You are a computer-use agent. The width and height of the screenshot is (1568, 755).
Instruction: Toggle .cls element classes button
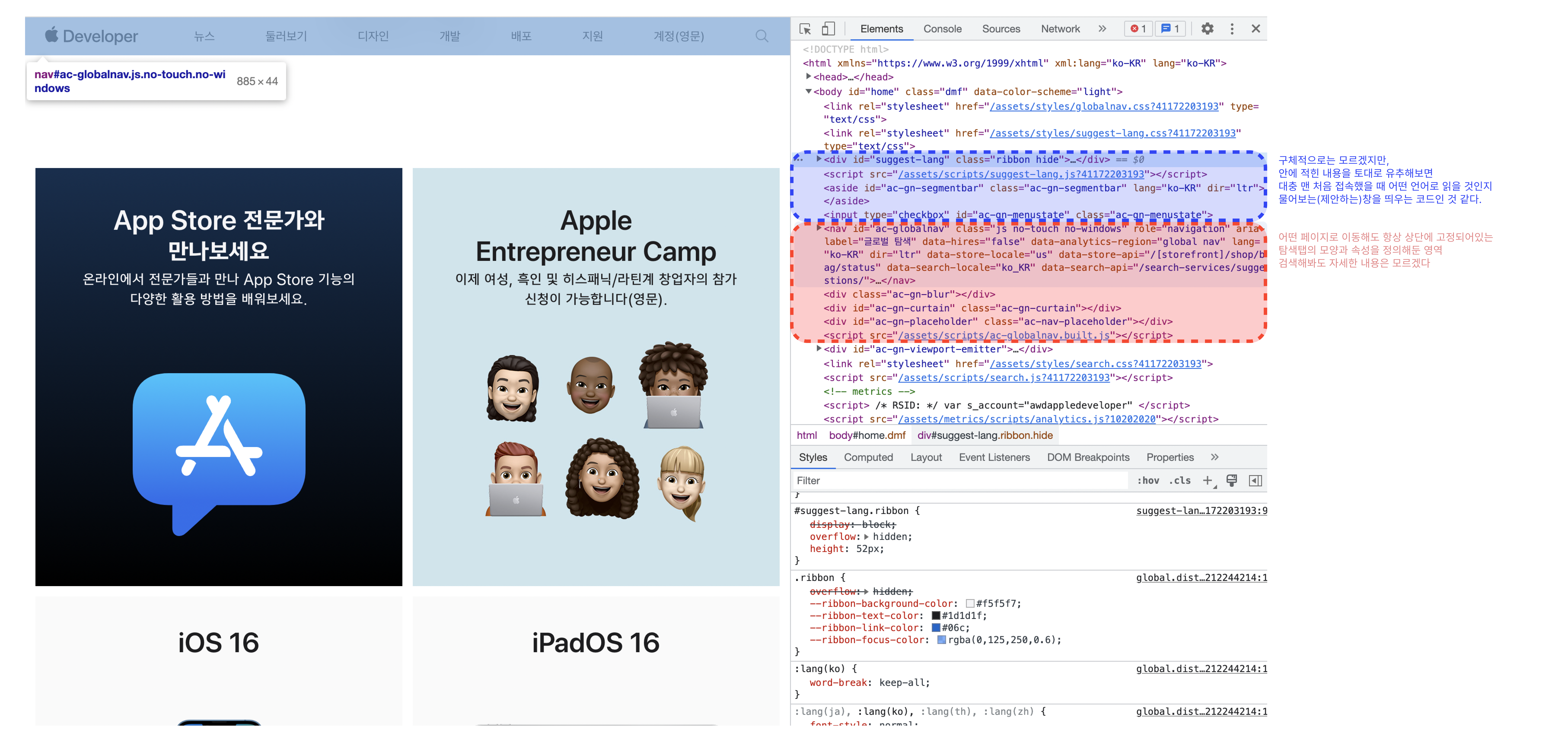[1180, 480]
